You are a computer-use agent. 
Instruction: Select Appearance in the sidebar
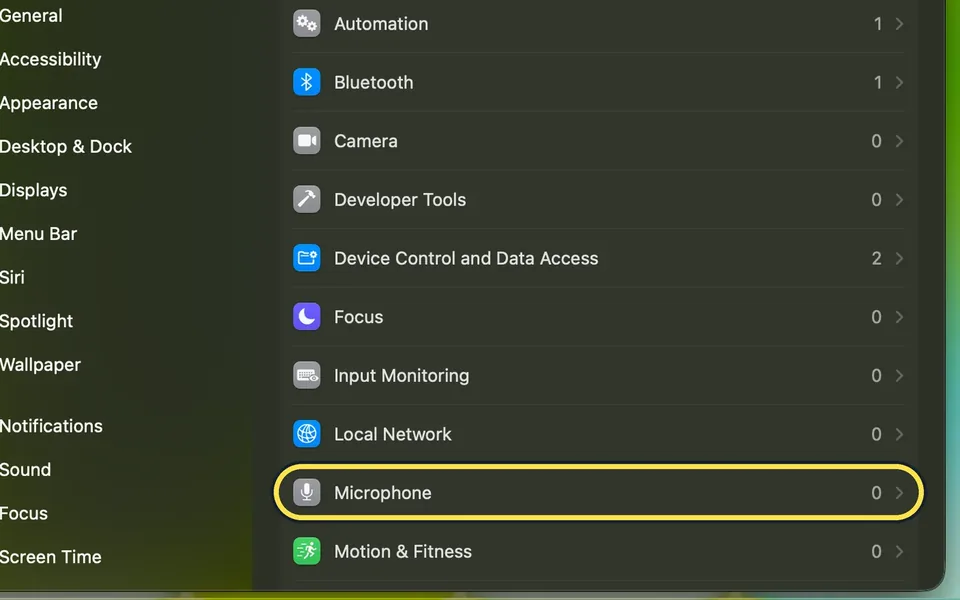point(48,103)
